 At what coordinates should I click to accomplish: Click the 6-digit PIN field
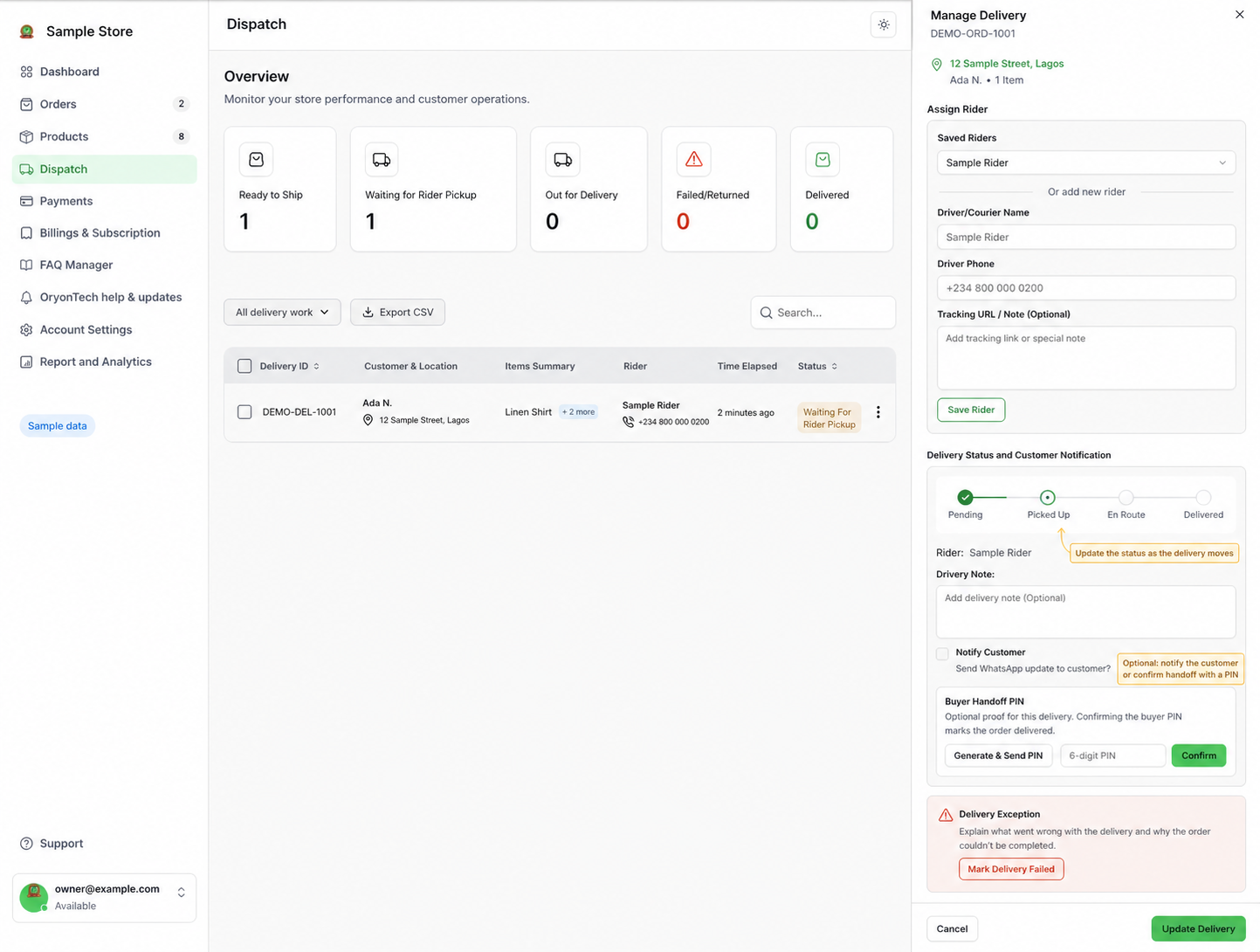pyautogui.click(x=1113, y=755)
